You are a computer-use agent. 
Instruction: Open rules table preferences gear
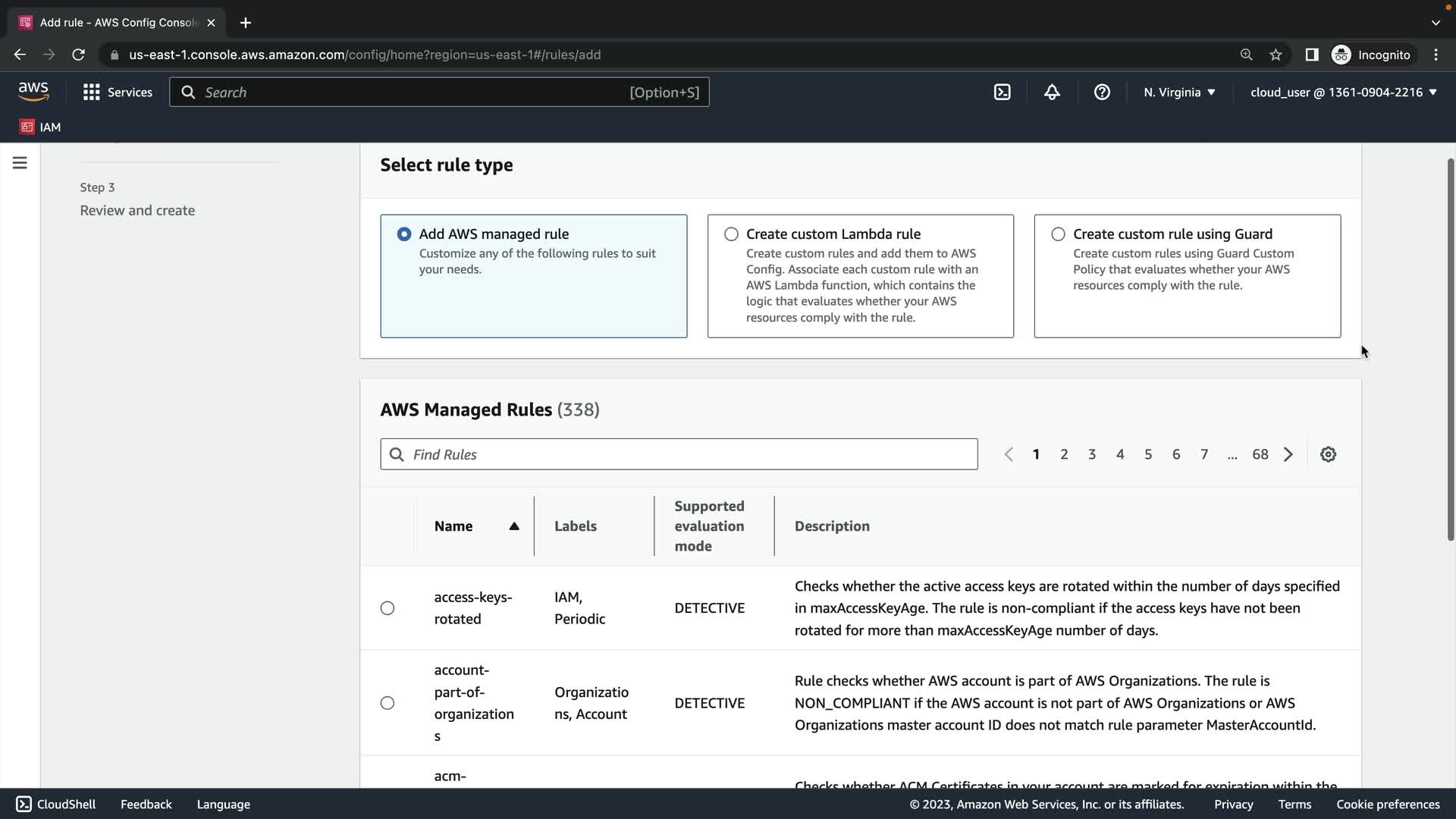click(1328, 454)
